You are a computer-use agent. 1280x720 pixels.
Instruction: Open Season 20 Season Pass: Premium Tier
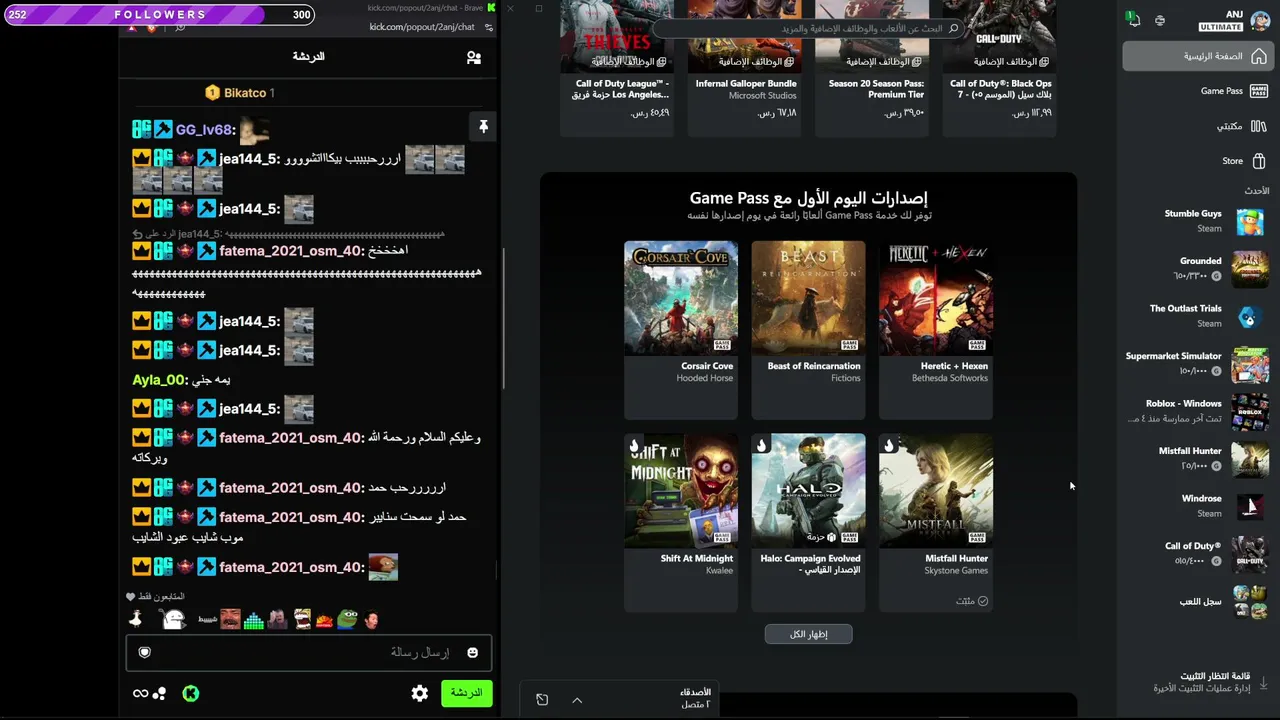click(x=873, y=68)
